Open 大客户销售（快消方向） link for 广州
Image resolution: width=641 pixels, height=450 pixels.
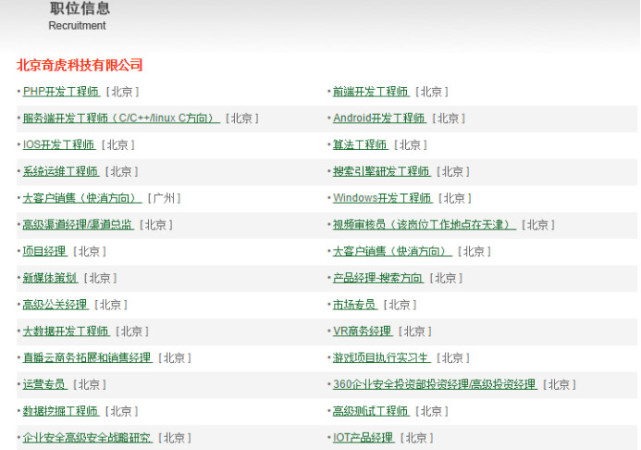click(x=82, y=198)
